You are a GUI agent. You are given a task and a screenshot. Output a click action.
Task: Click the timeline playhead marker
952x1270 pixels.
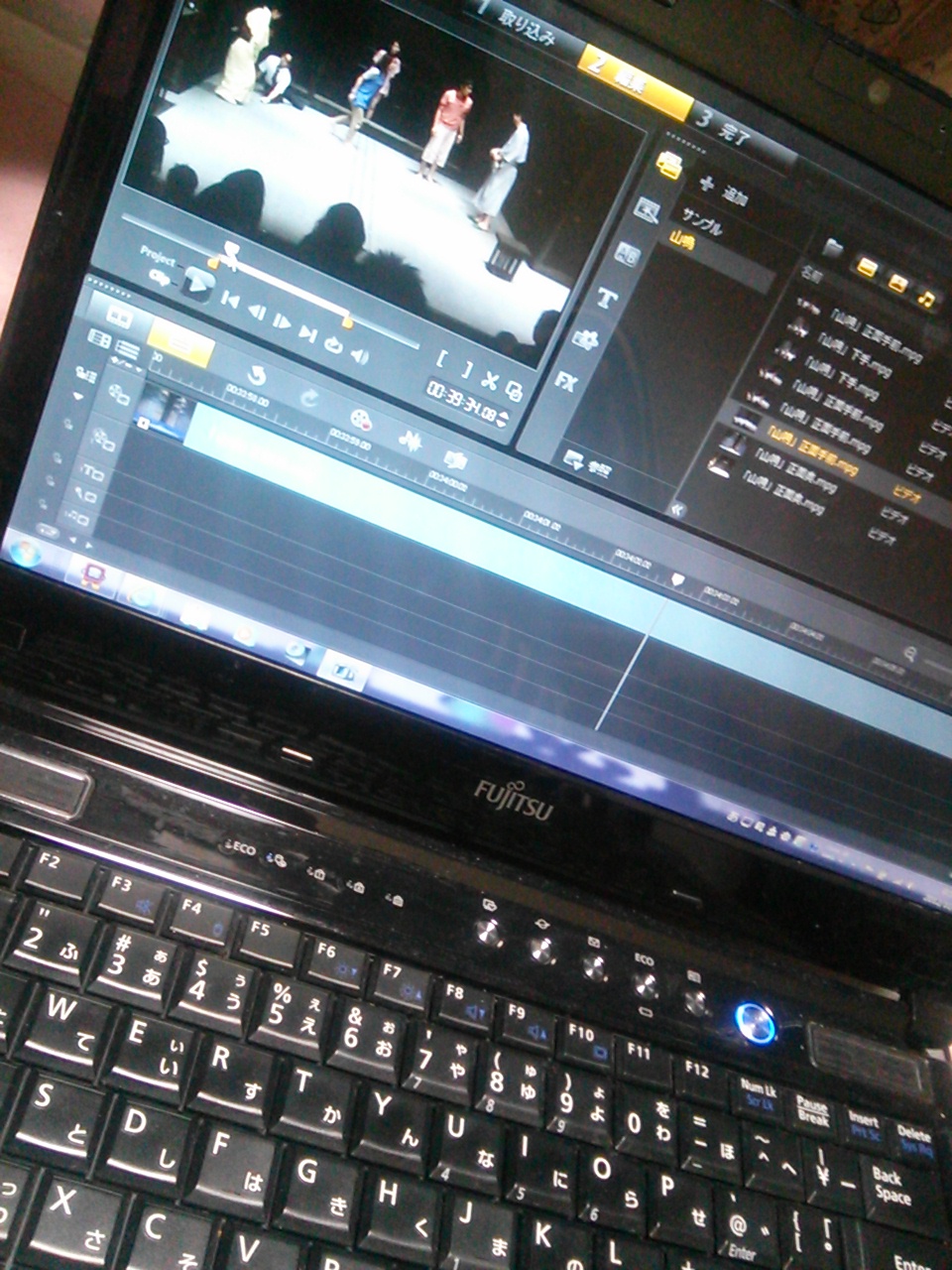(678, 578)
